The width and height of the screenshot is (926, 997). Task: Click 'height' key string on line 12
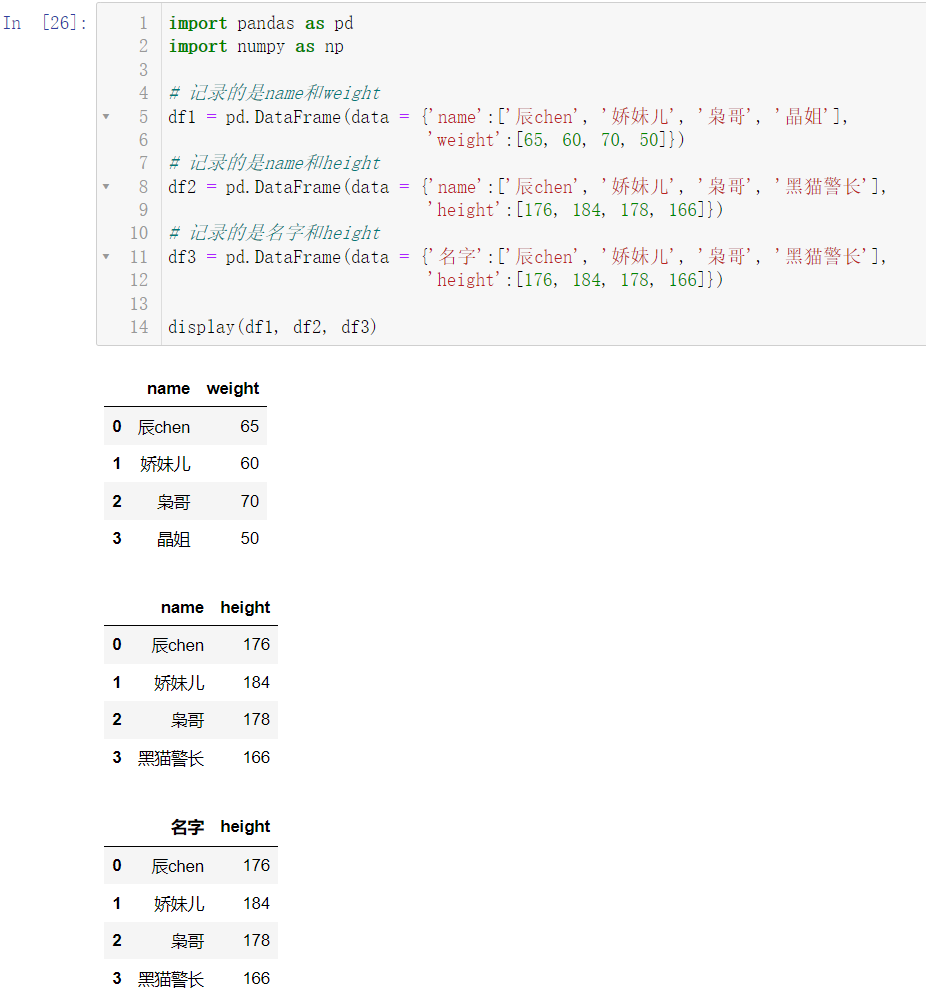[x=464, y=280]
